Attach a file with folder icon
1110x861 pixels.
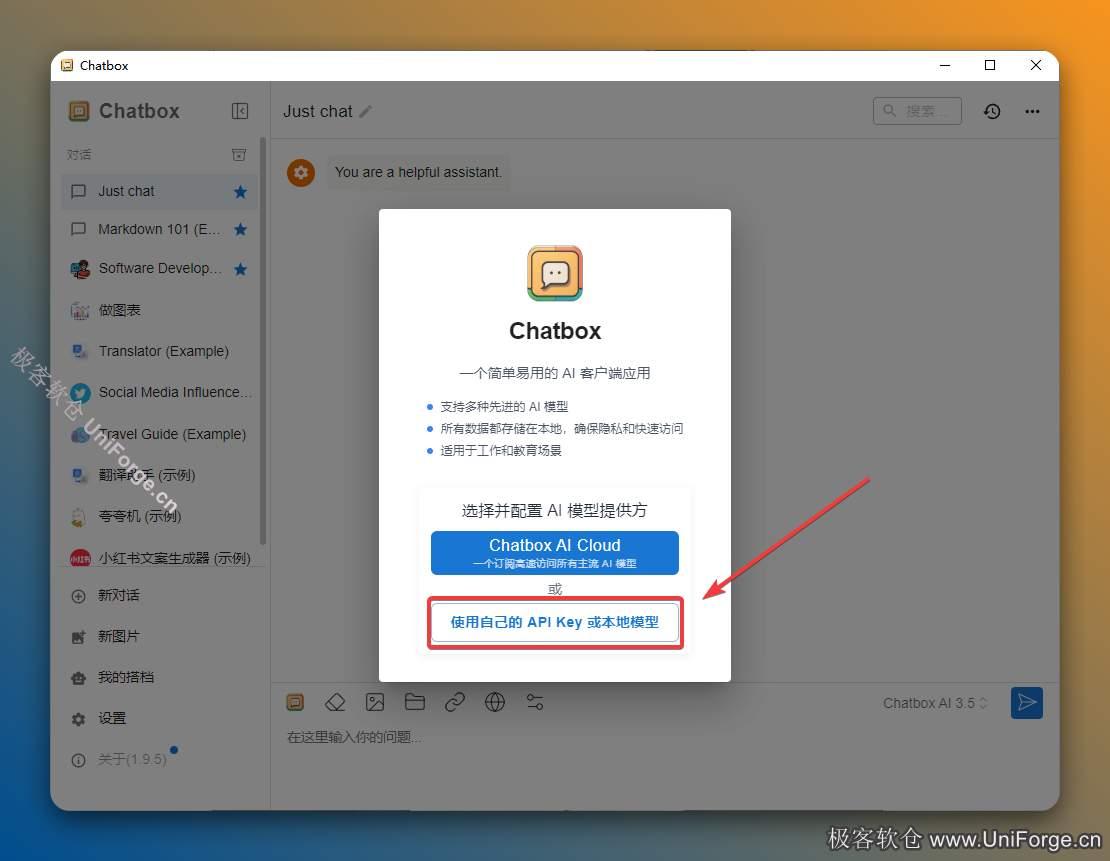pyautogui.click(x=414, y=702)
